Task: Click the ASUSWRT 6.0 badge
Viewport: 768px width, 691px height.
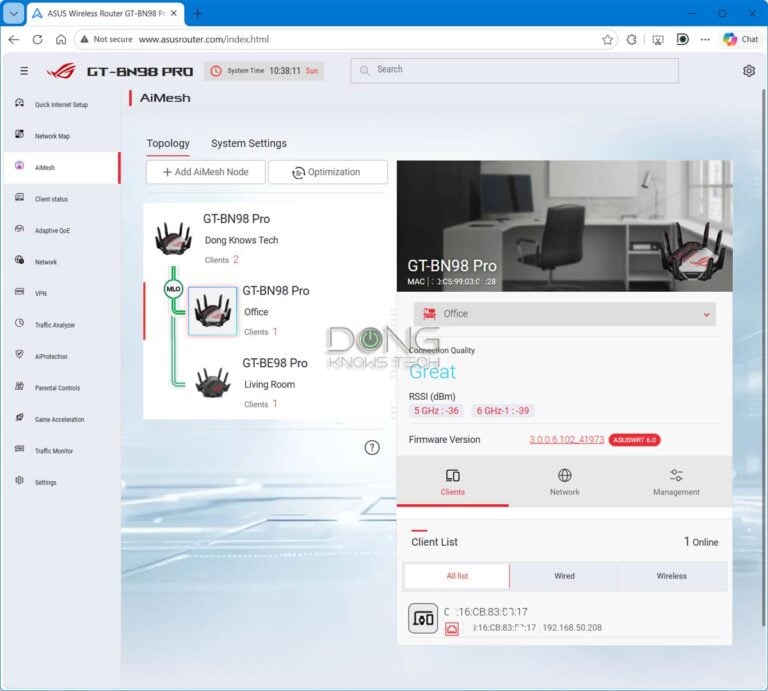Action: tap(634, 440)
